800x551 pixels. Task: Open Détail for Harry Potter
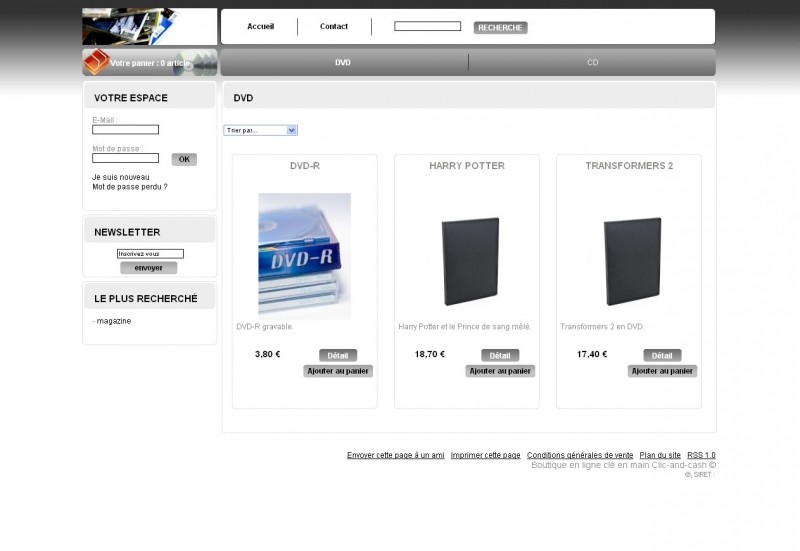click(500, 355)
